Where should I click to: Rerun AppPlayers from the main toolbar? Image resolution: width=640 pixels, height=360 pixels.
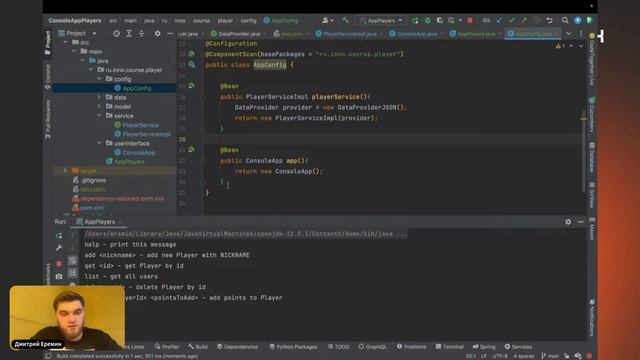(415, 20)
